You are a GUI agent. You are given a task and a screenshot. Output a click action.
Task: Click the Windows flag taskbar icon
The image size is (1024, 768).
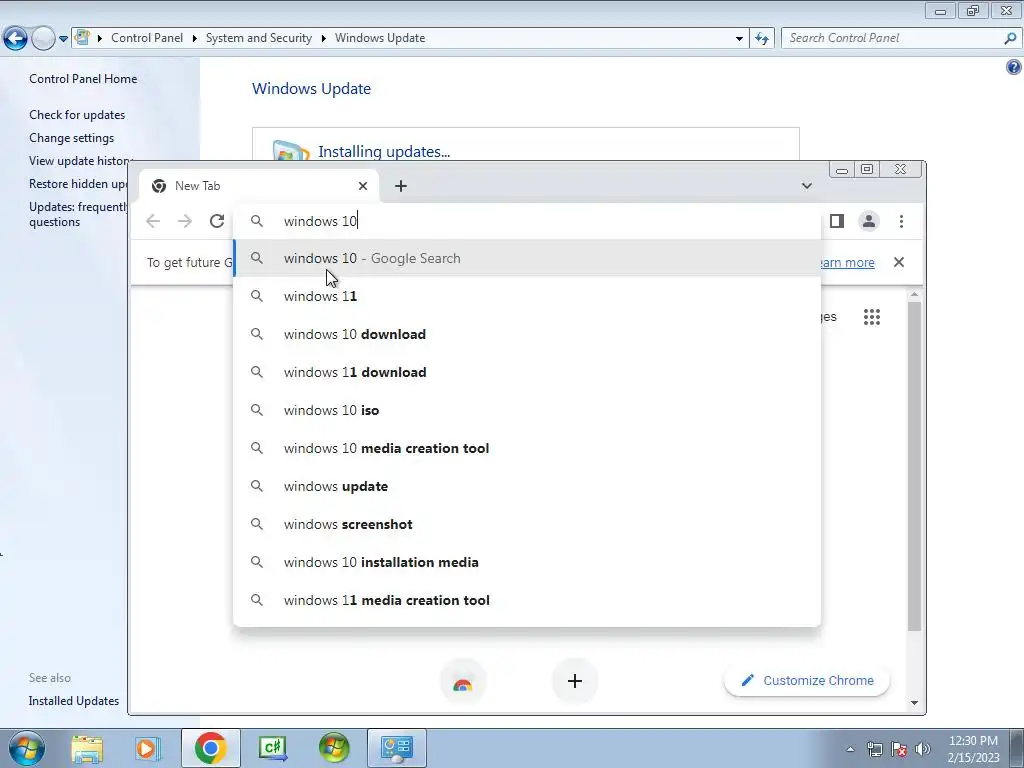(334, 748)
